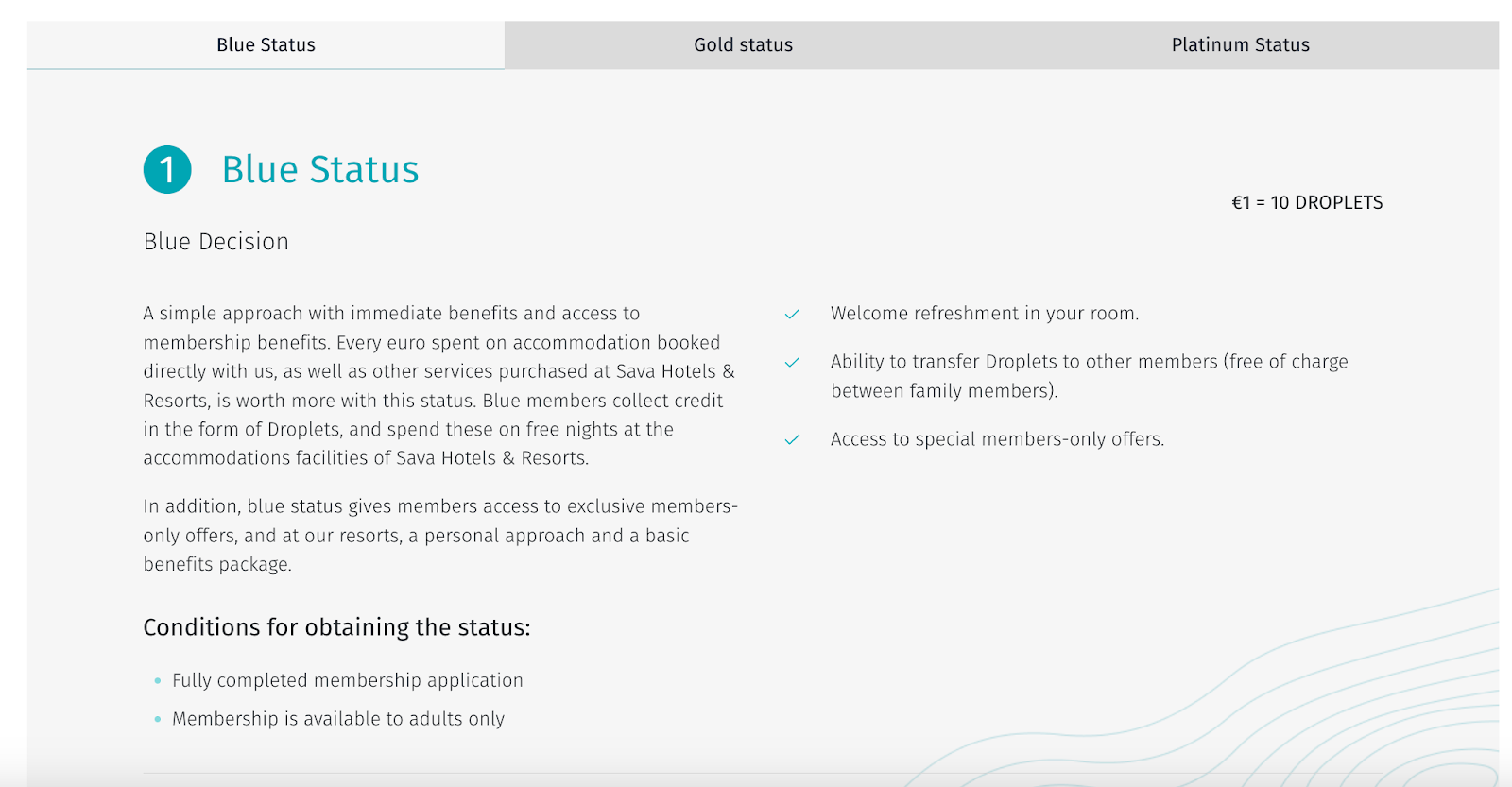This screenshot has height=787, width=1512.
Task: Click the bullet dot before Membership is available
Action: pyautogui.click(x=158, y=720)
